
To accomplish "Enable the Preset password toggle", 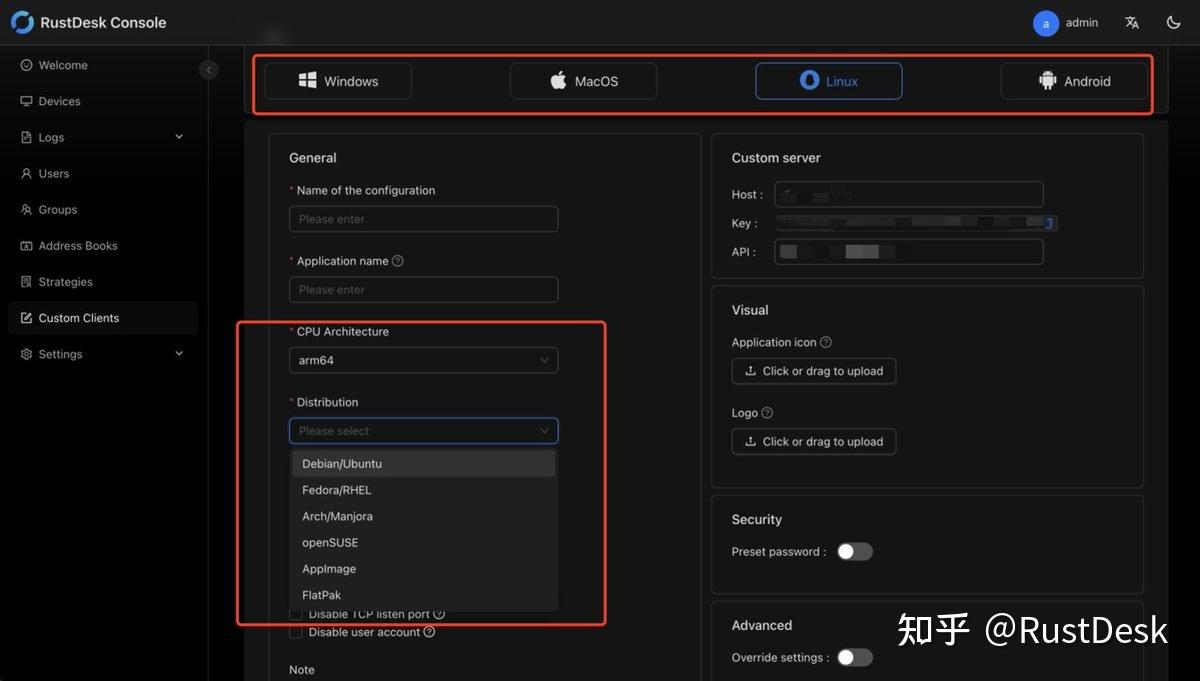I will [x=854, y=551].
